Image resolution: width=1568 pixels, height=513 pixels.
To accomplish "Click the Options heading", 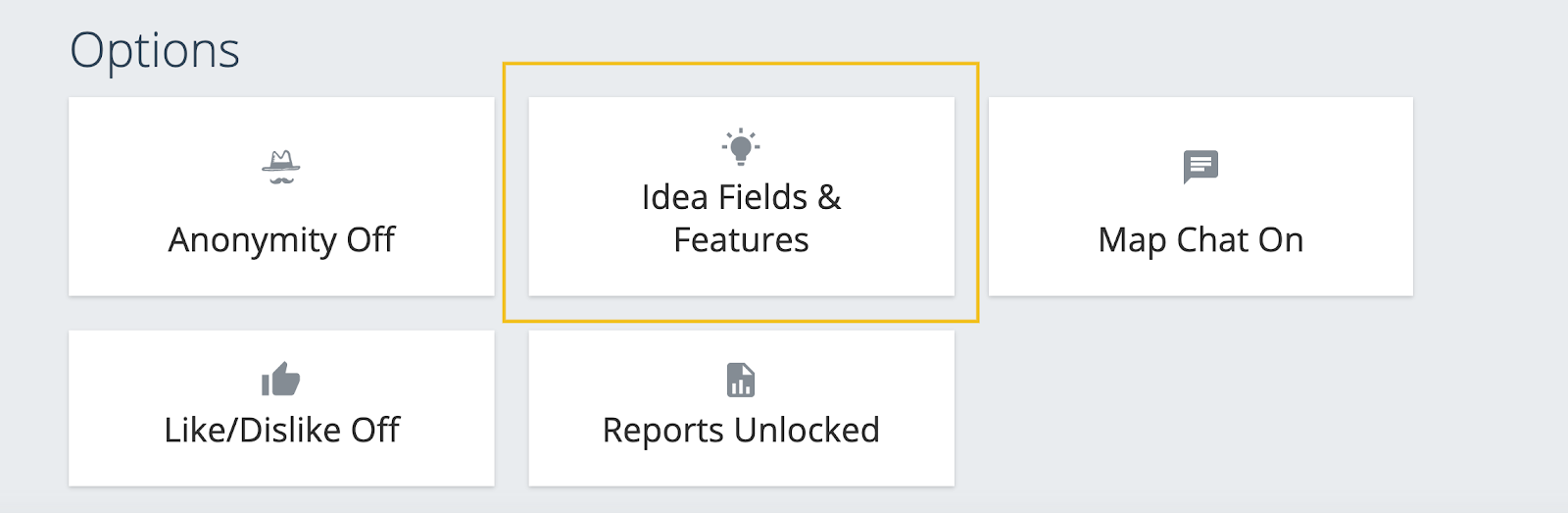I will (x=155, y=50).
